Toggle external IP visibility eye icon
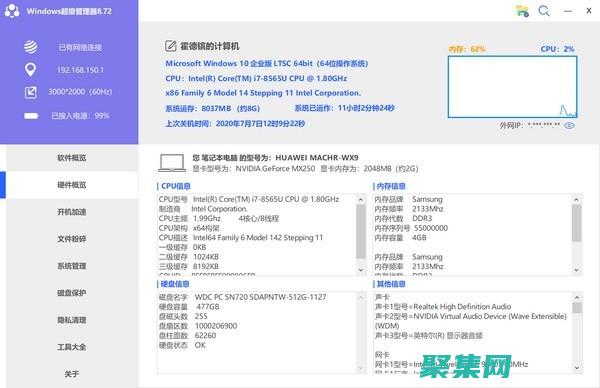Screen dimensions: 600x388 click(x=569, y=126)
